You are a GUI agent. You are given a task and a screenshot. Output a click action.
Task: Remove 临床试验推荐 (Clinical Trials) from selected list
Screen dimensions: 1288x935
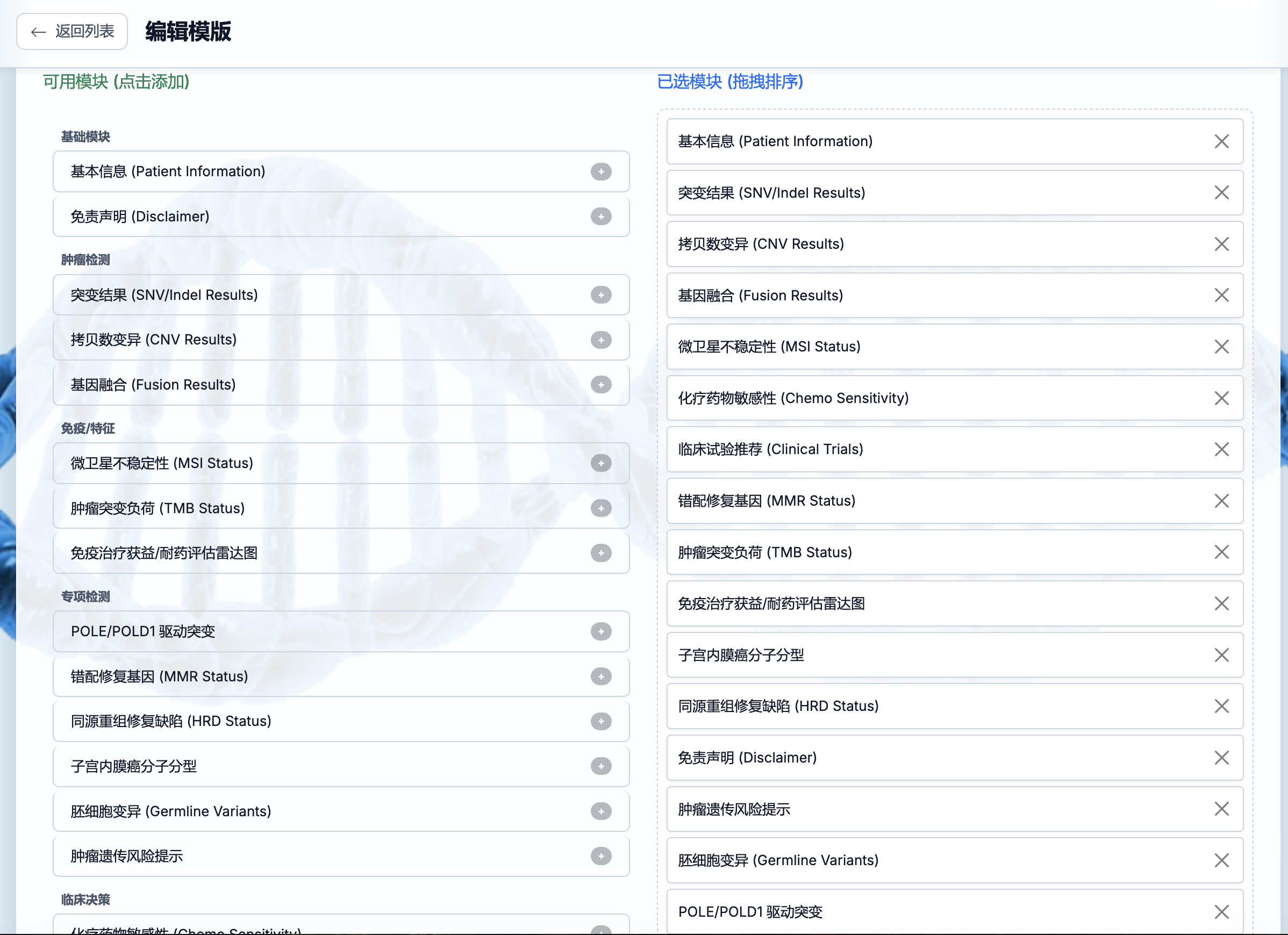[x=1221, y=449]
